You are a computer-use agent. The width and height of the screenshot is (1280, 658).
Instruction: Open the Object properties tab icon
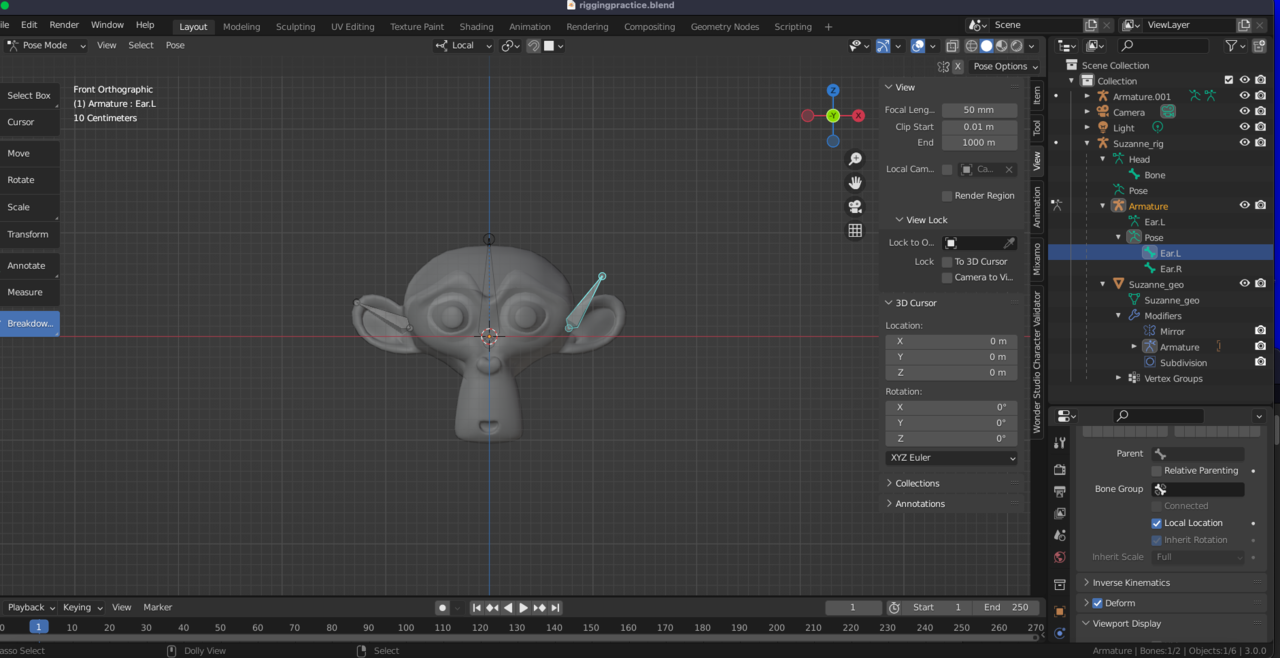(1060, 611)
